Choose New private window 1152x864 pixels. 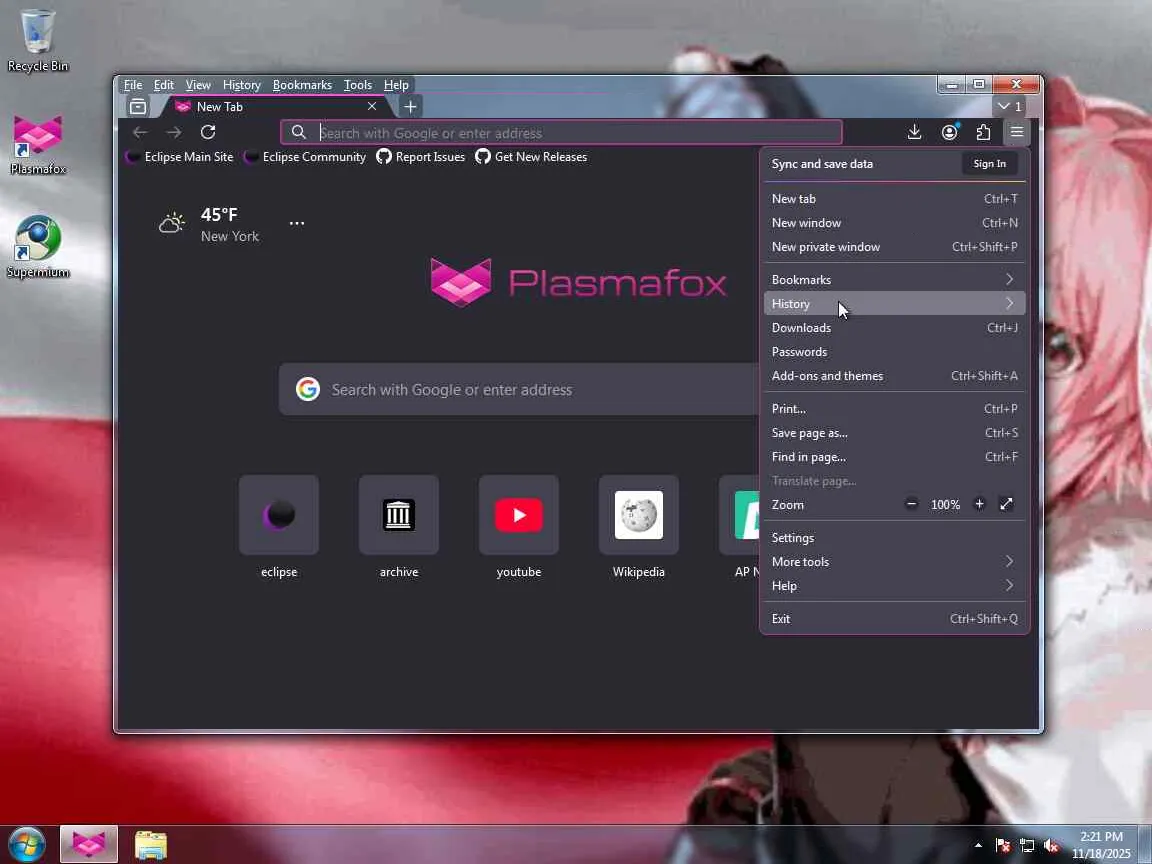[x=894, y=247]
